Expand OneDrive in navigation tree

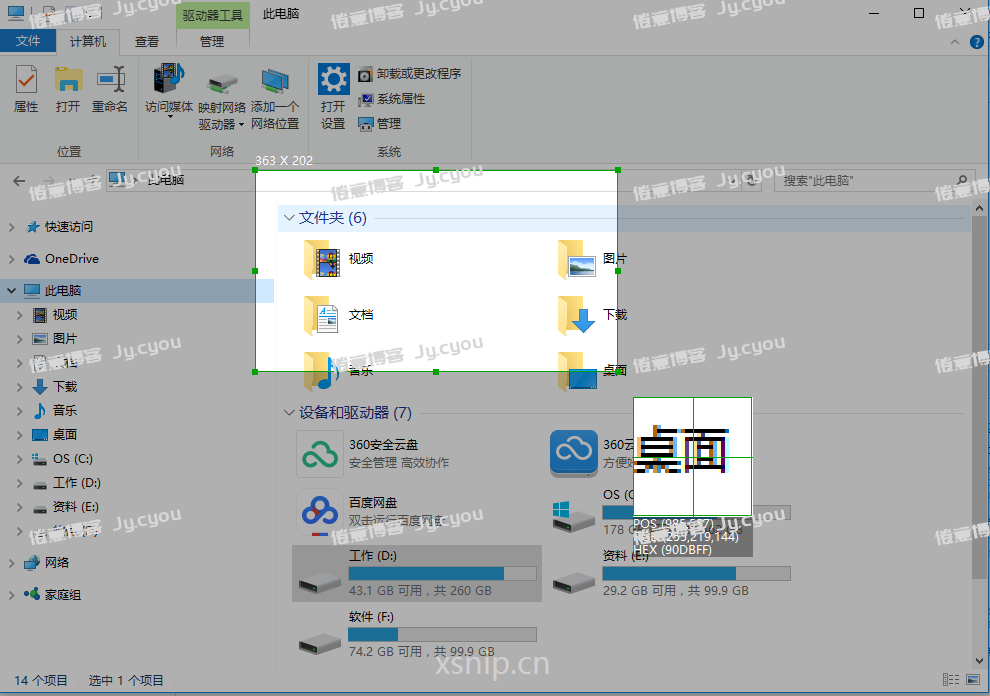(11, 259)
